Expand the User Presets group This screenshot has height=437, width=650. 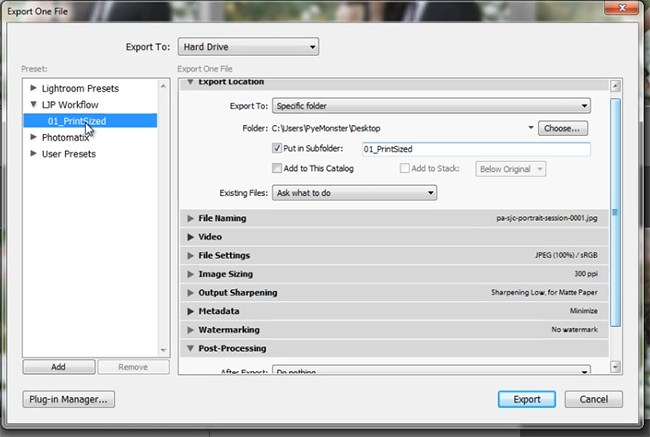tap(34, 153)
